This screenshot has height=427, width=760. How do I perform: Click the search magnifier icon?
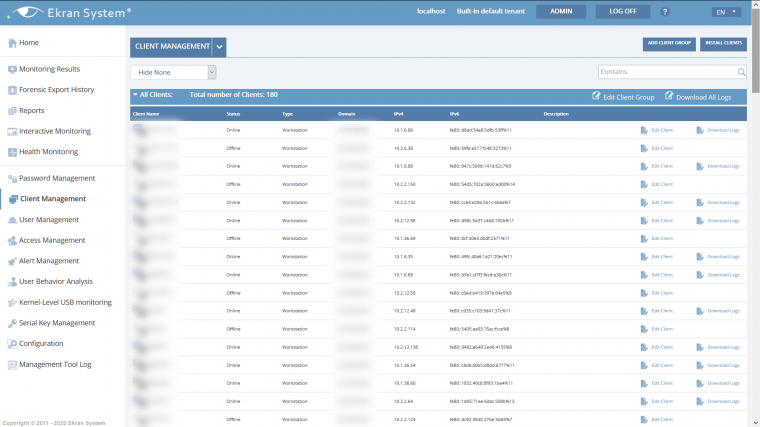click(741, 72)
